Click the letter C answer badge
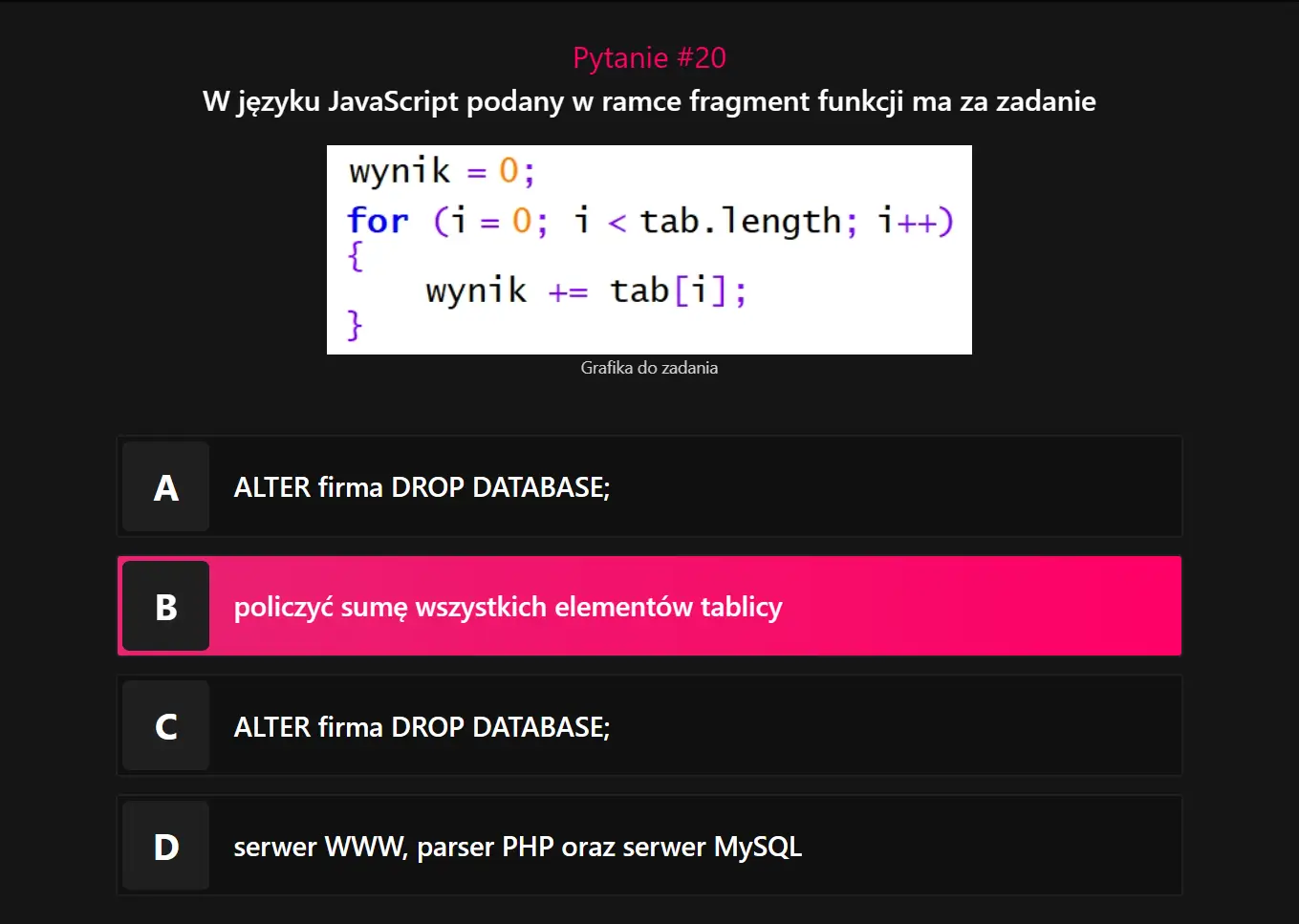The height and width of the screenshot is (924, 1299). 166,726
